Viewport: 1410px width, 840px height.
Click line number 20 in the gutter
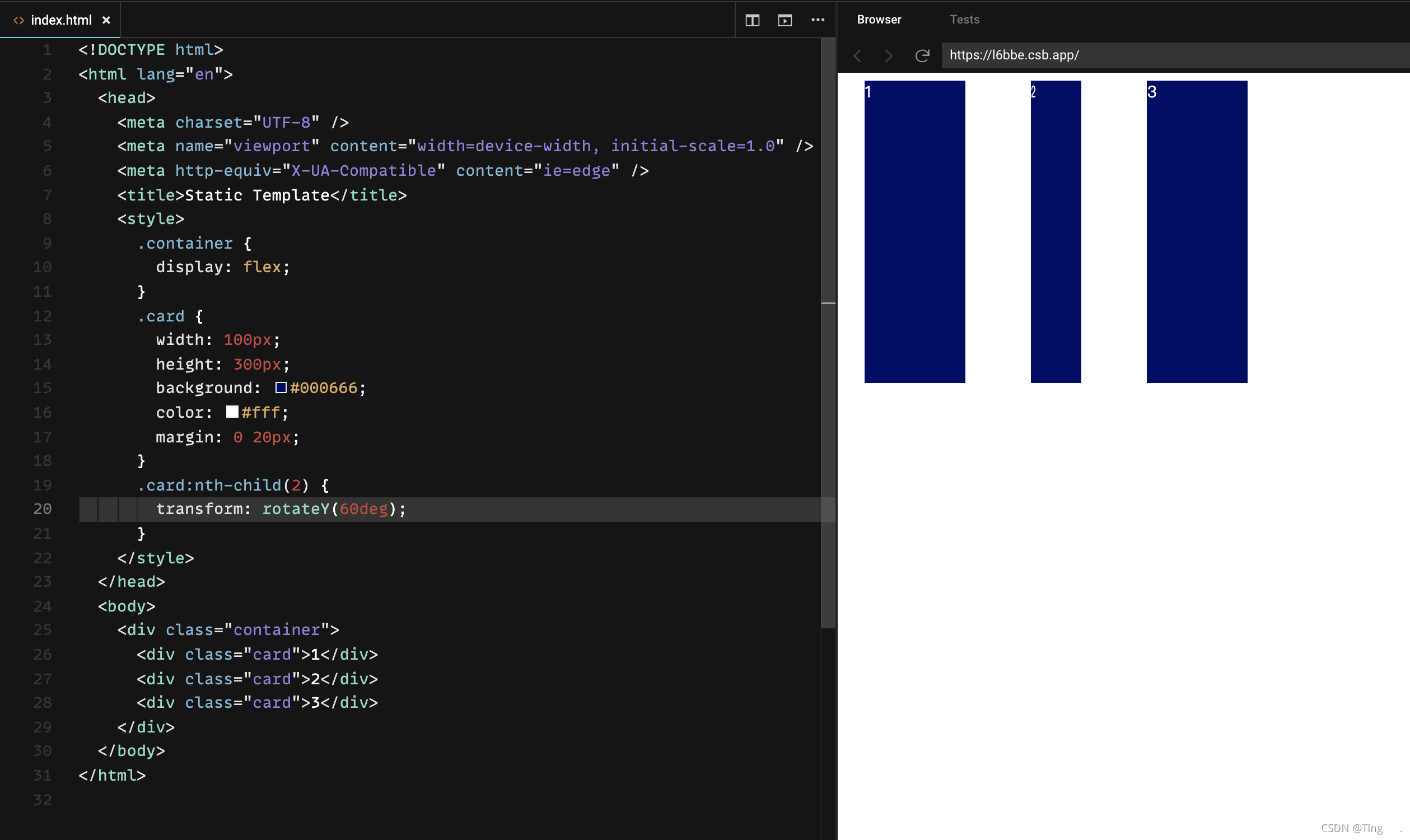tap(43, 509)
